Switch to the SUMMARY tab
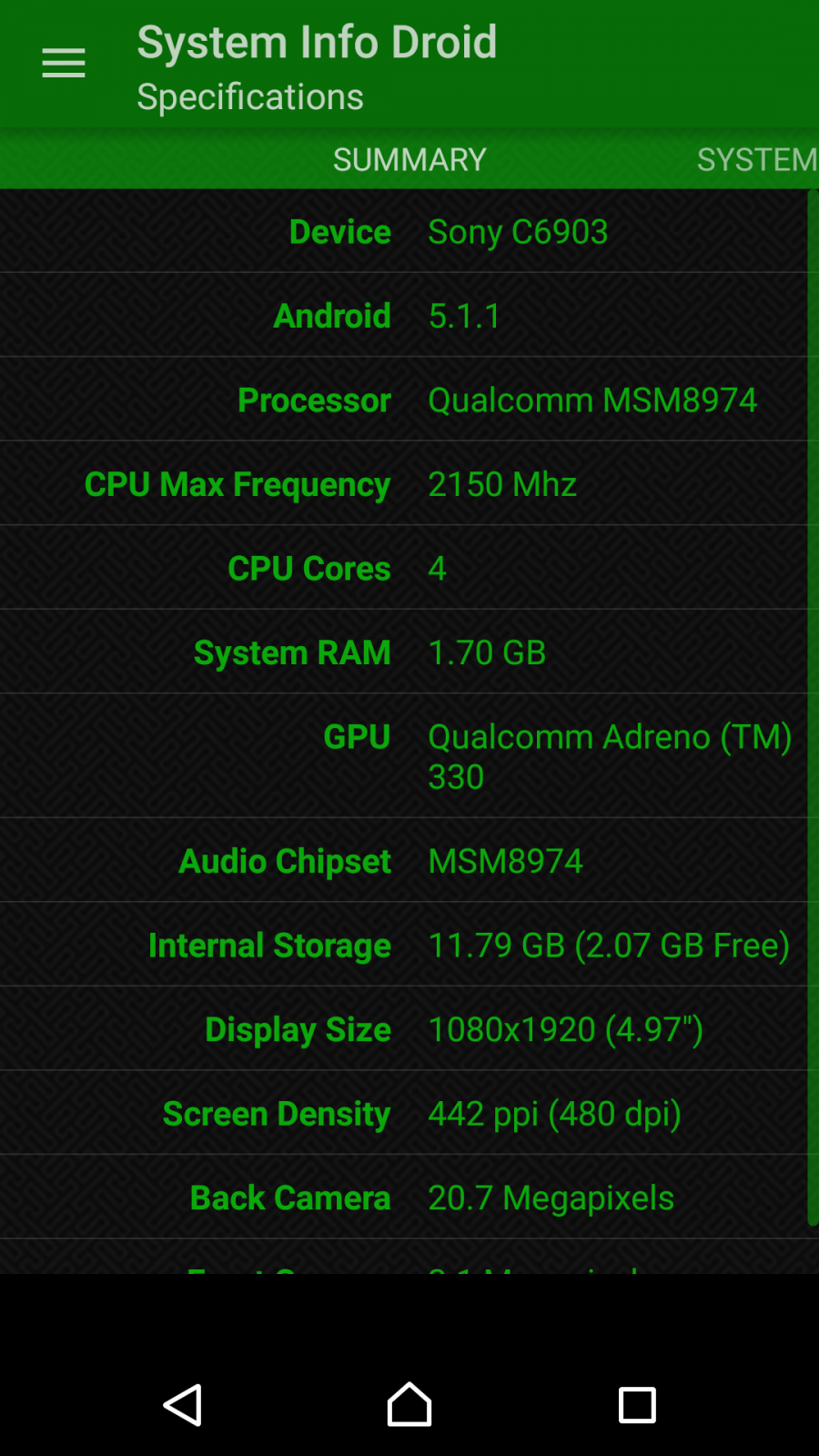This screenshot has width=819, height=1456. [x=409, y=160]
